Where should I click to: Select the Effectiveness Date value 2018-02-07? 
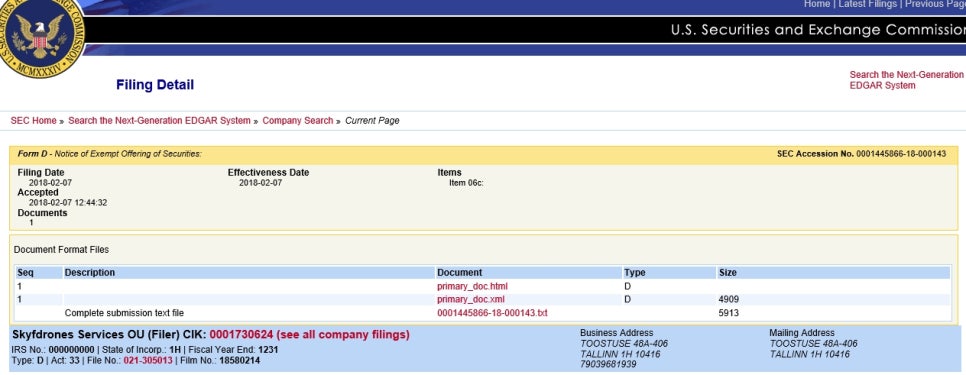pos(261,183)
